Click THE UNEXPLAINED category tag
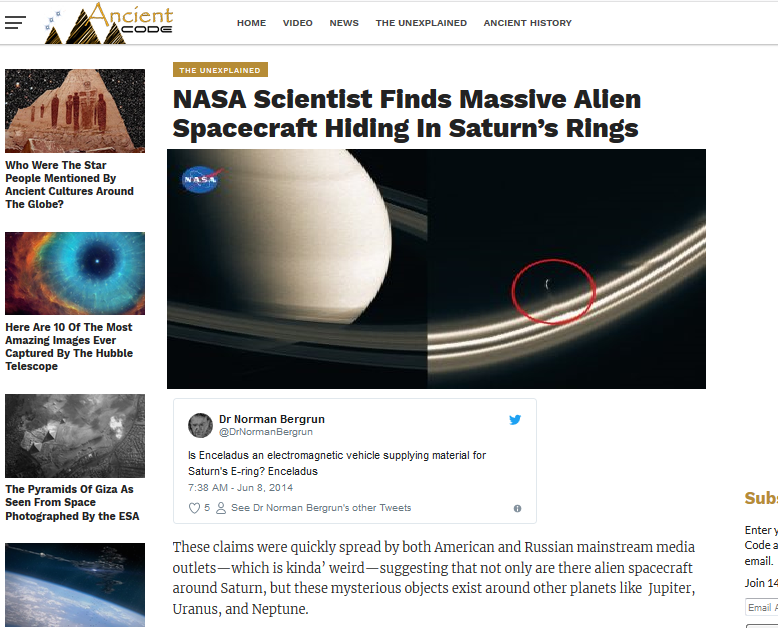Viewport: 778px width, 628px height. (x=220, y=70)
